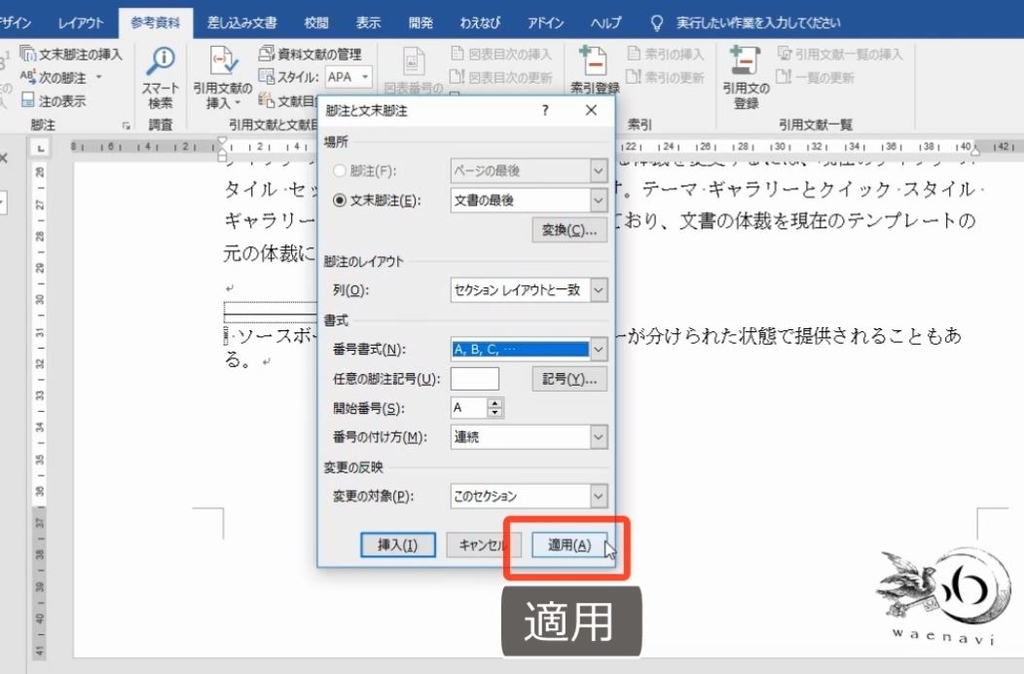The height and width of the screenshot is (674, 1024).
Task: Open the footnote group dialog launcher
Action: click(126, 125)
